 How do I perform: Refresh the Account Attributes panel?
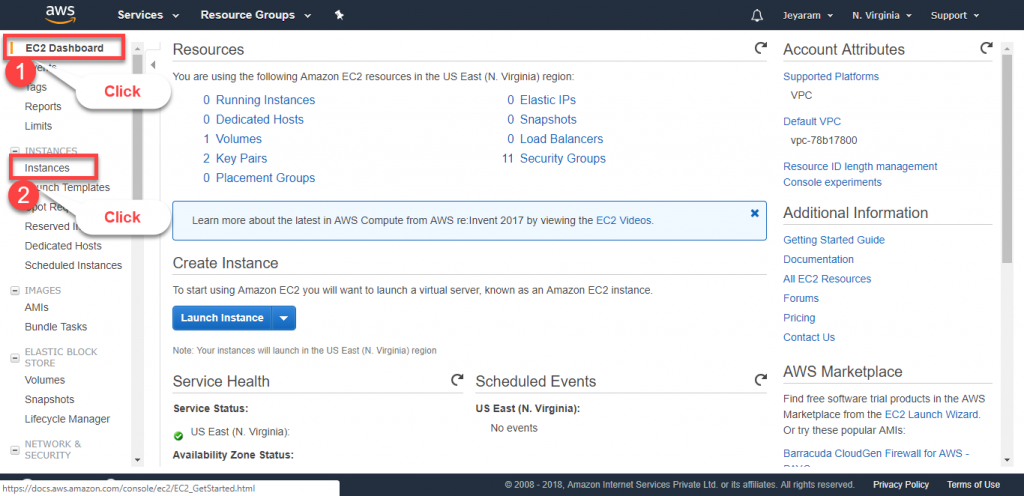click(986, 48)
